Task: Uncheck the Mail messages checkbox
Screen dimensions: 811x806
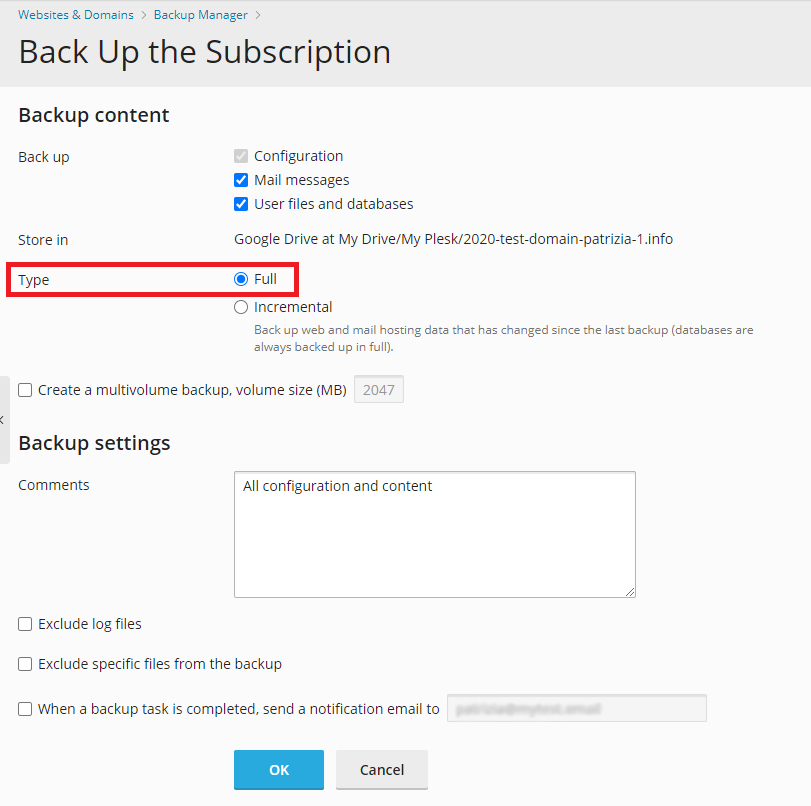Action: [240, 179]
